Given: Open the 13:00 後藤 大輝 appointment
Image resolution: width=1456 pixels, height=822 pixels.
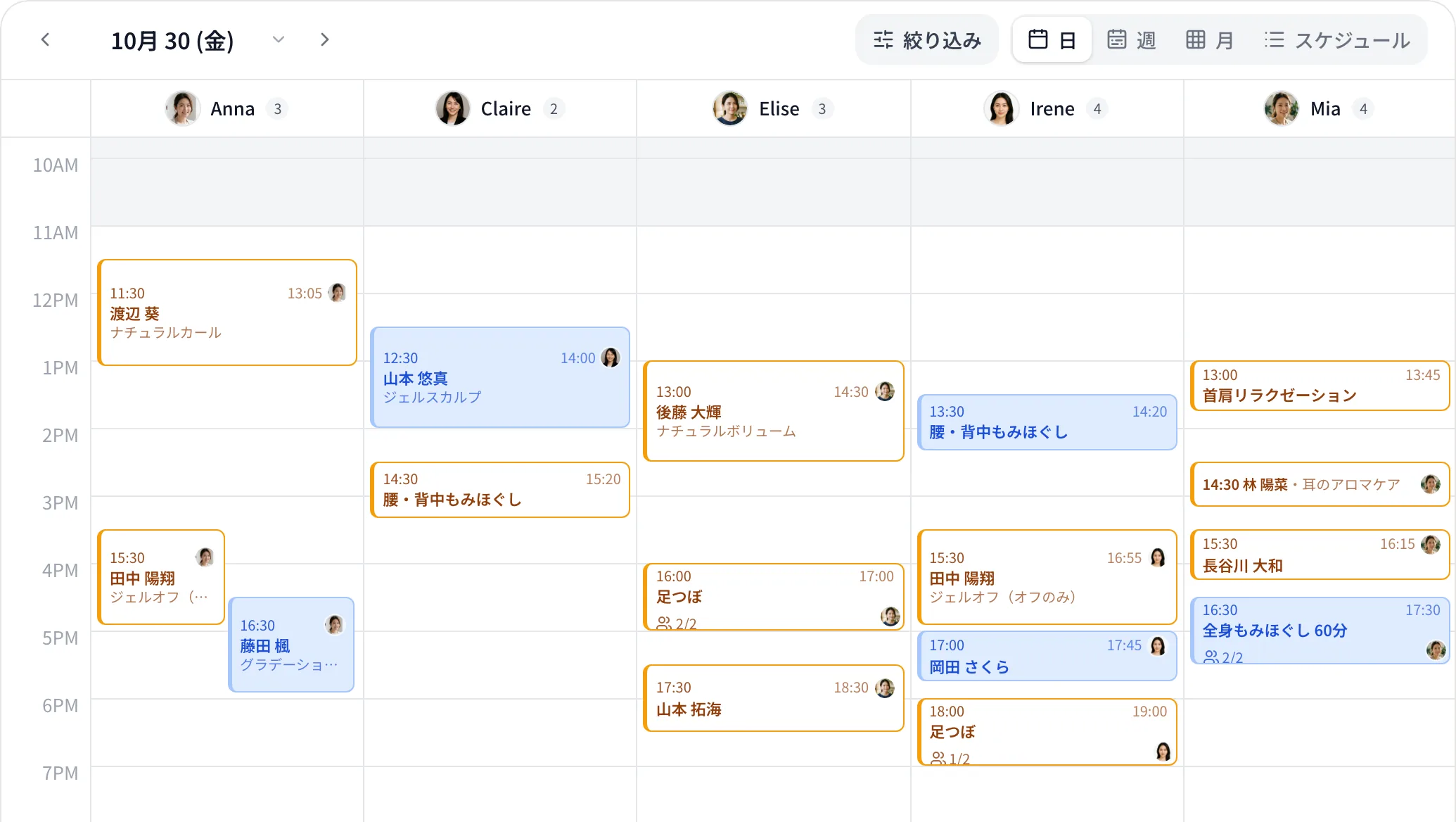Looking at the screenshot, I should tap(774, 411).
